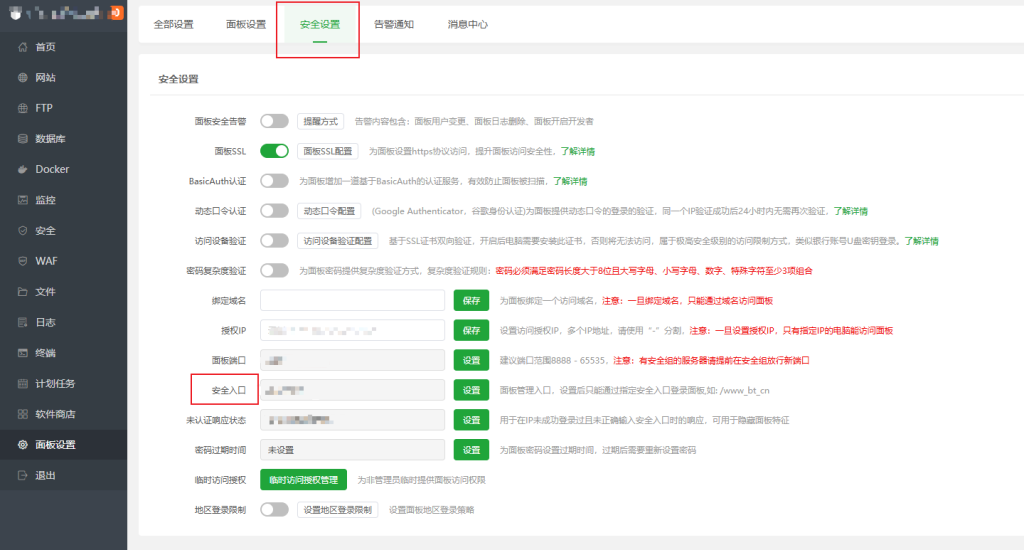Click 了解详情 link in 动态口令认证 row
The image size is (1024, 550).
pyautogui.click(x=851, y=211)
